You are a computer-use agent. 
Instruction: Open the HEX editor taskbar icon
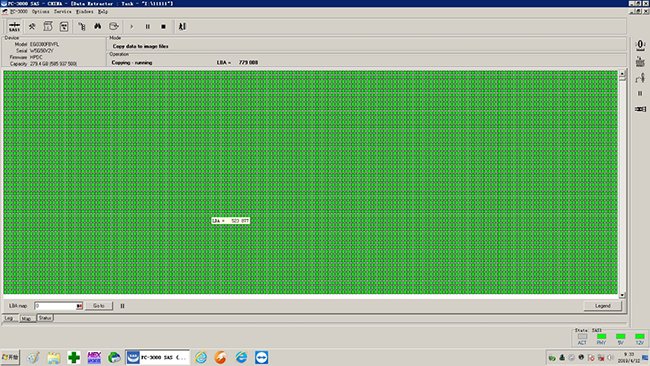[x=94, y=357]
